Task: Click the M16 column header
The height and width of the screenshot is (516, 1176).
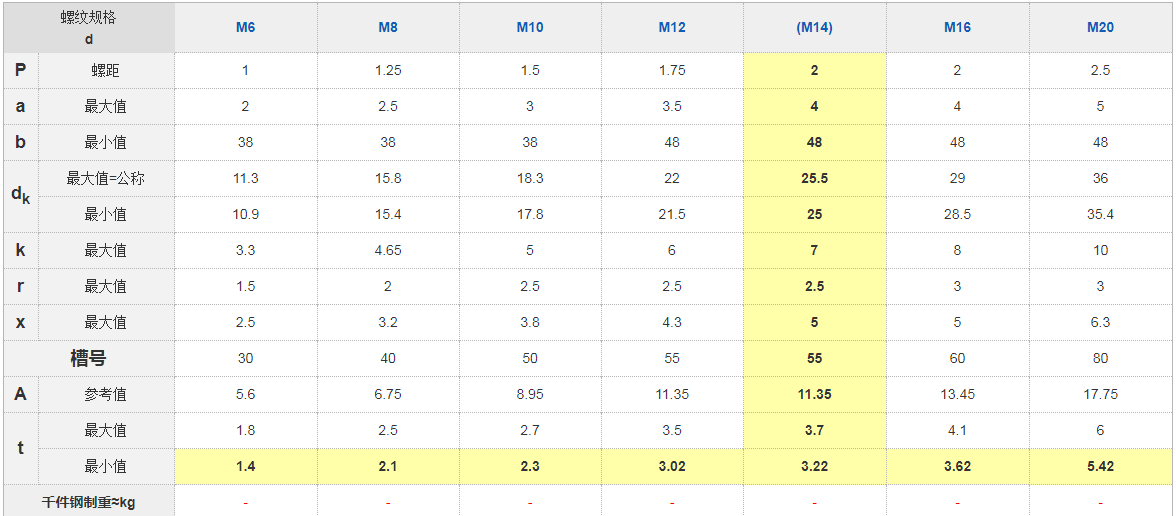Action: 957,27
